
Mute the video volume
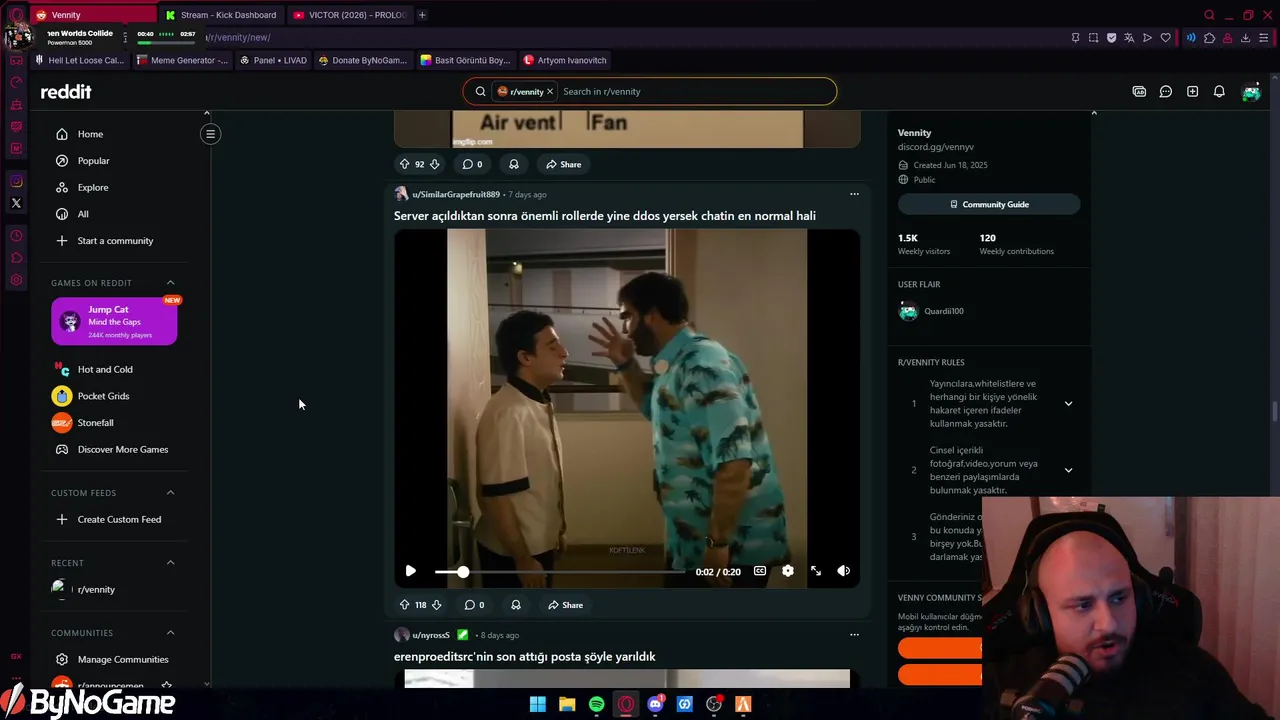(844, 571)
